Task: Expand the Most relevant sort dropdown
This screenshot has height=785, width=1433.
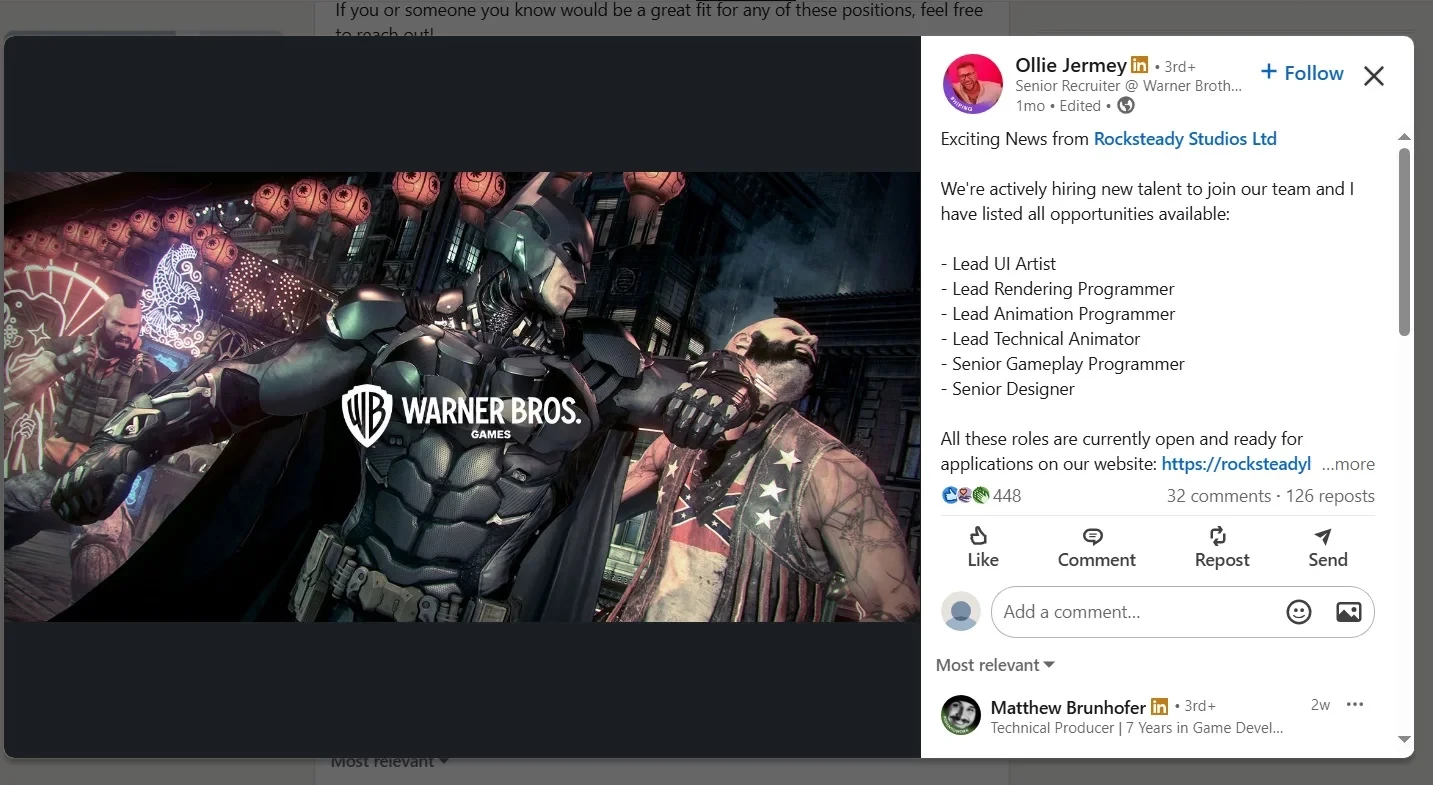Action: [x=995, y=665]
